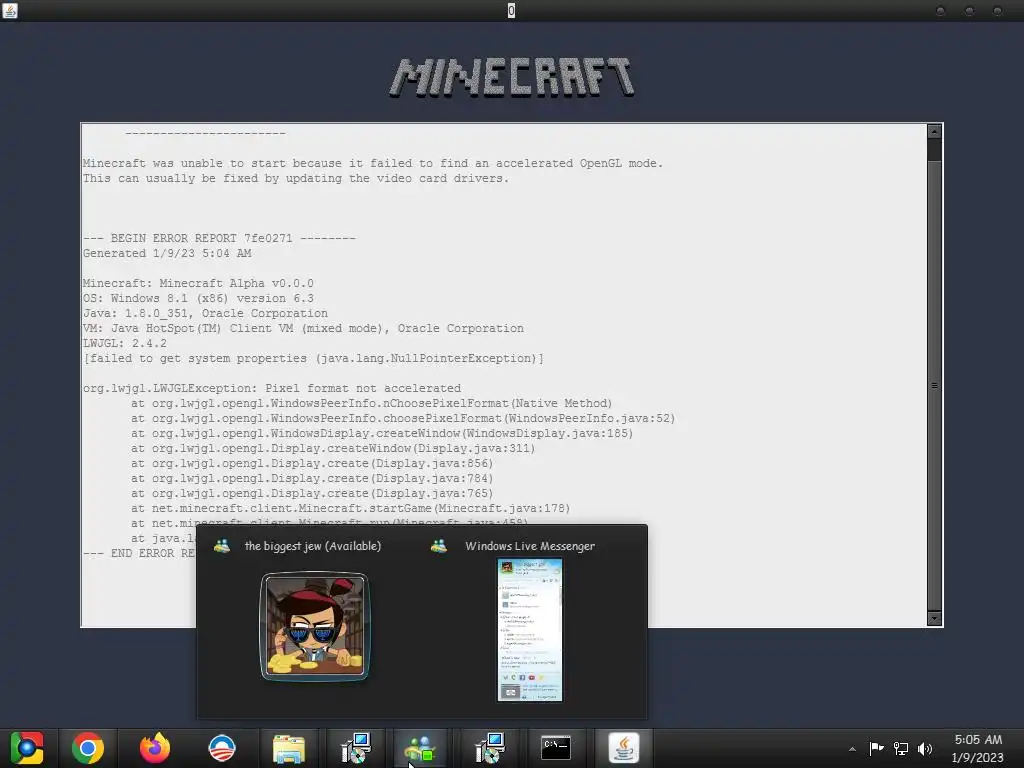Viewport: 1024px width, 768px height.
Task: Open Google Chrome from the taskbar
Action: (88, 748)
